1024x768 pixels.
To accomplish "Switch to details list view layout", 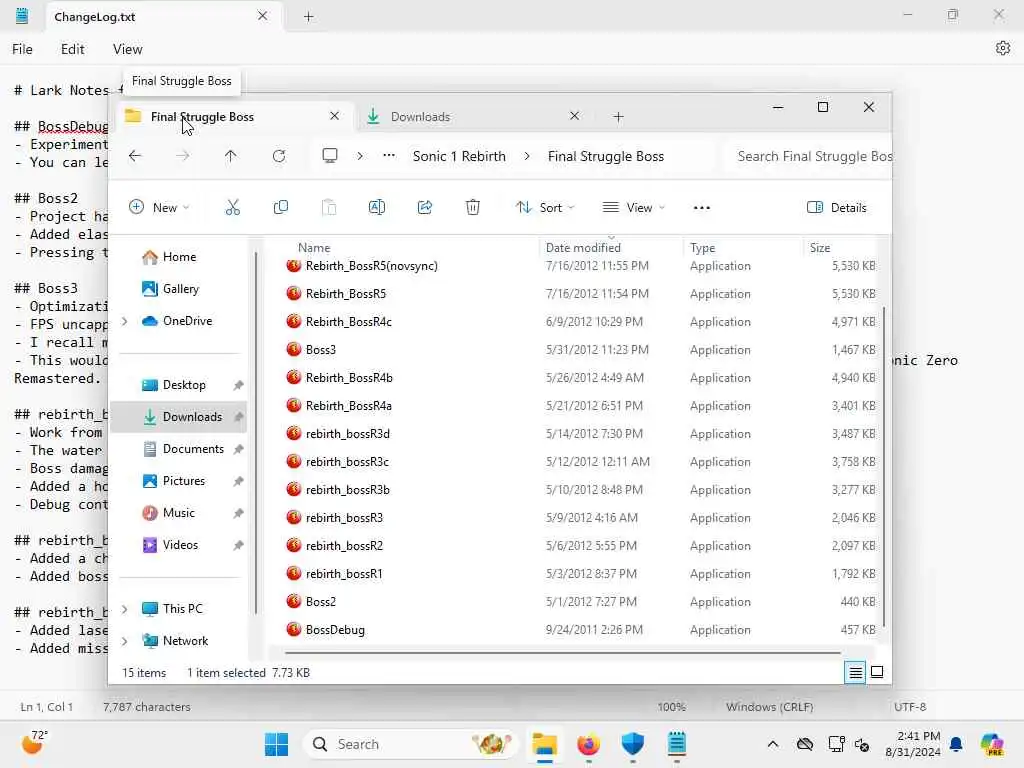I will (855, 672).
